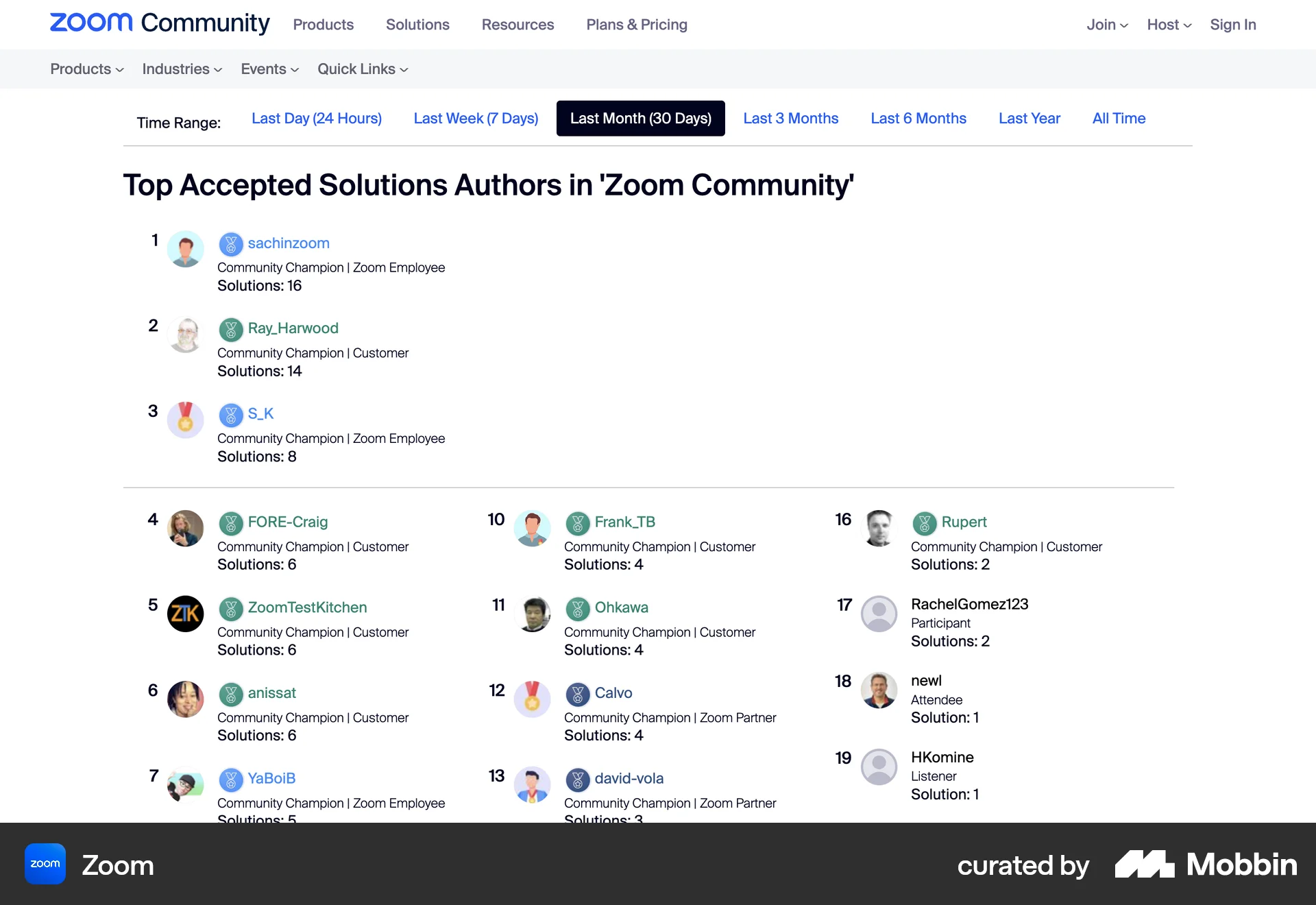Select the Last Month (30 Days) highlighted filter
Viewport: 1316px width, 905px height.
tap(640, 118)
